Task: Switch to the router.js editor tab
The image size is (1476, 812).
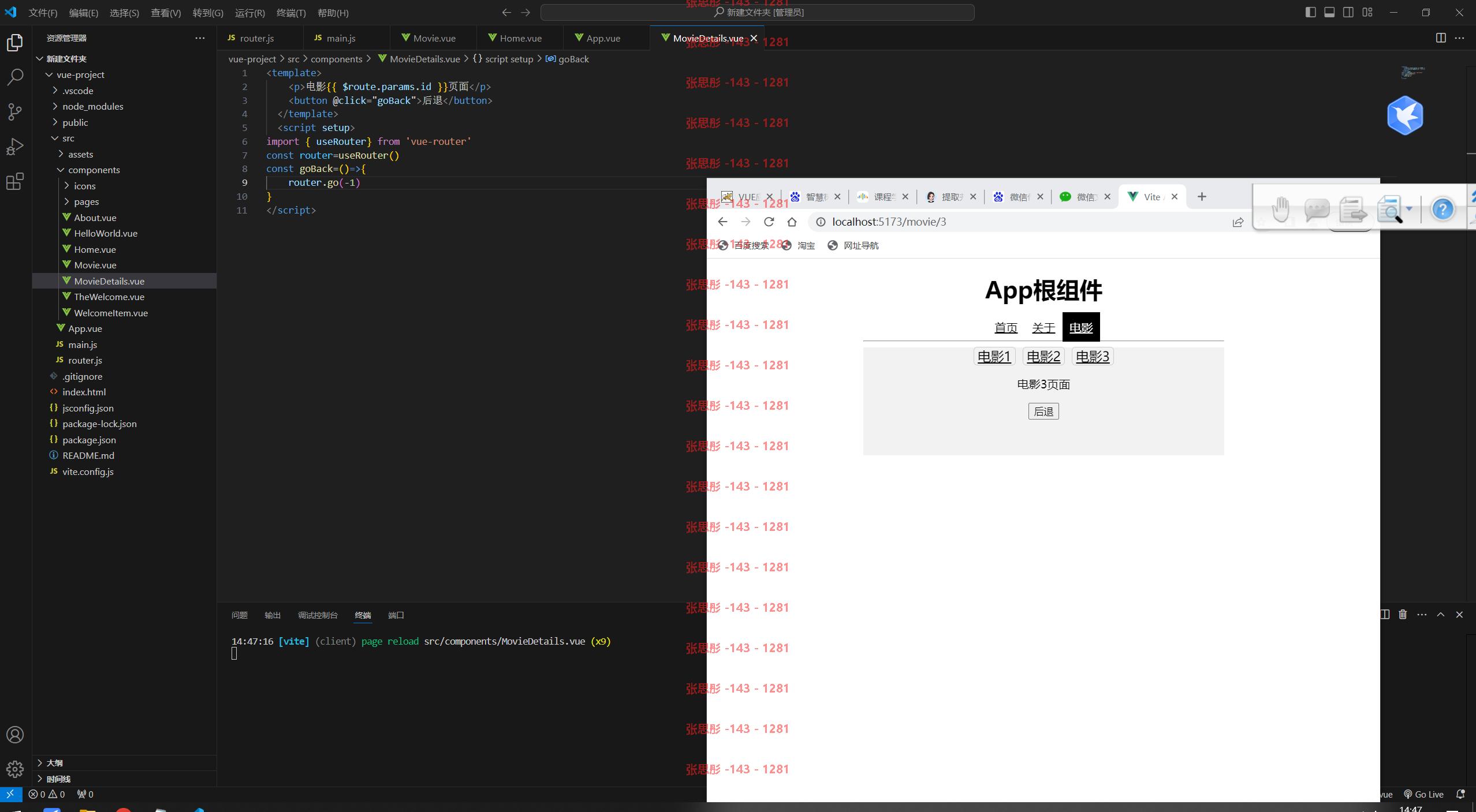Action: (258, 38)
